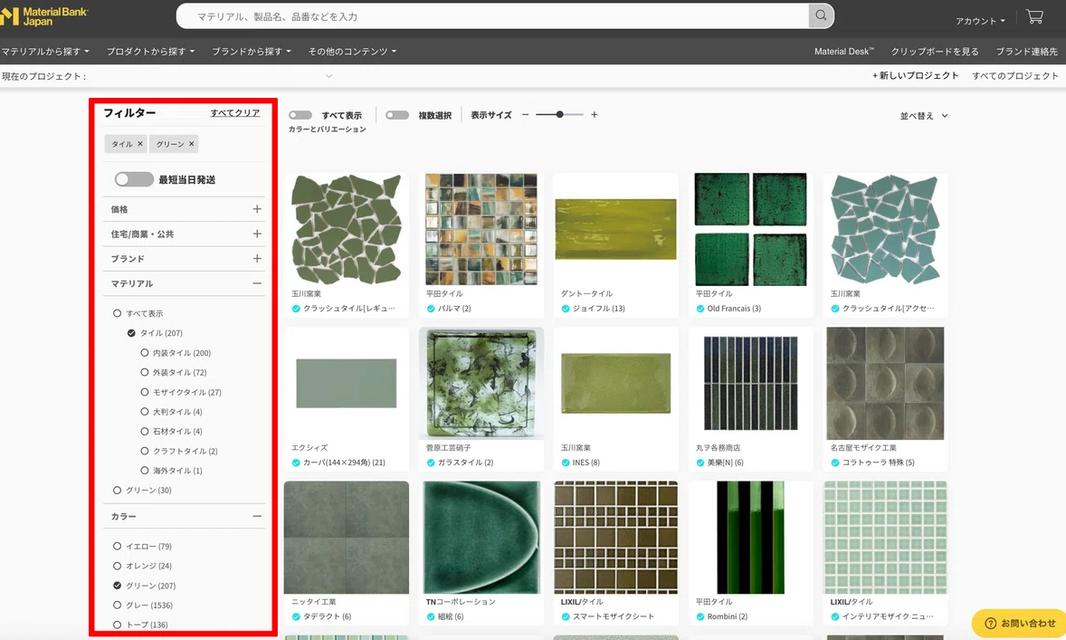This screenshot has height=640, width=1066.
Task: Expand the ブランド filter section
Action: pos(257,259)
